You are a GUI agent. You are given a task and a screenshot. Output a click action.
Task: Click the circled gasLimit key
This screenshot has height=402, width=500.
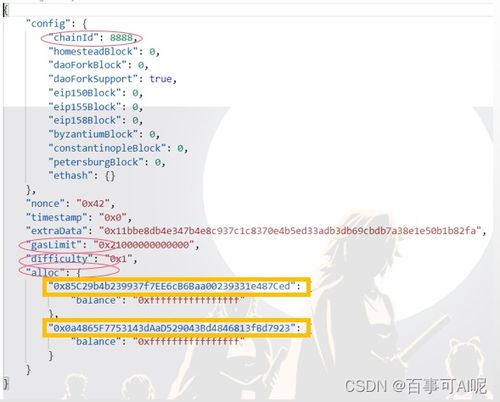coord(54,245)
